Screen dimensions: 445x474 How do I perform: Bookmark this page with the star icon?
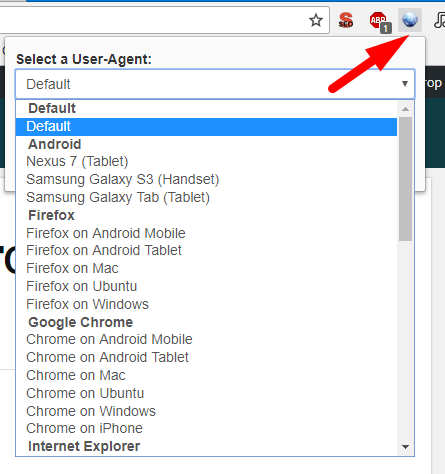tap(316, 21)
